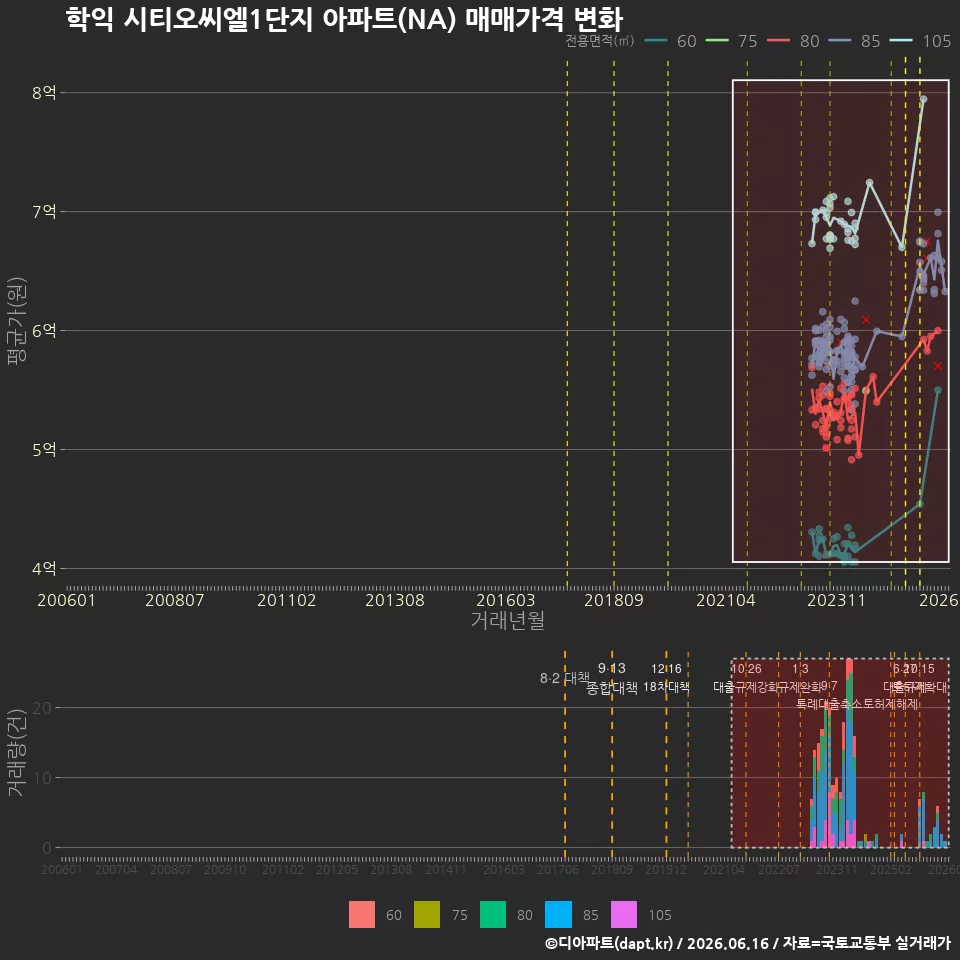The height and width of the screenshot is (960, 960).
Task: Click the 105㎡ peak point near 7.2억
Action: tap(869, 182)
